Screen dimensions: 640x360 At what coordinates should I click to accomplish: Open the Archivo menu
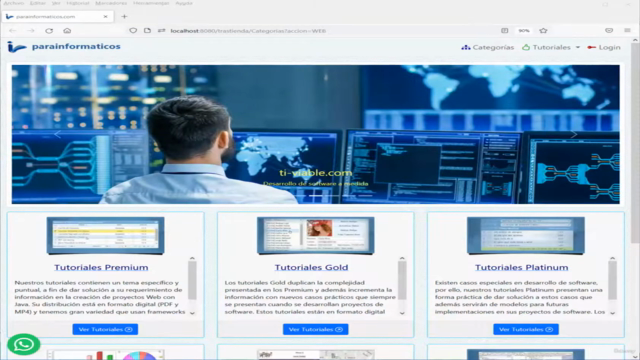pyautogui.click(x=13, y=3)
